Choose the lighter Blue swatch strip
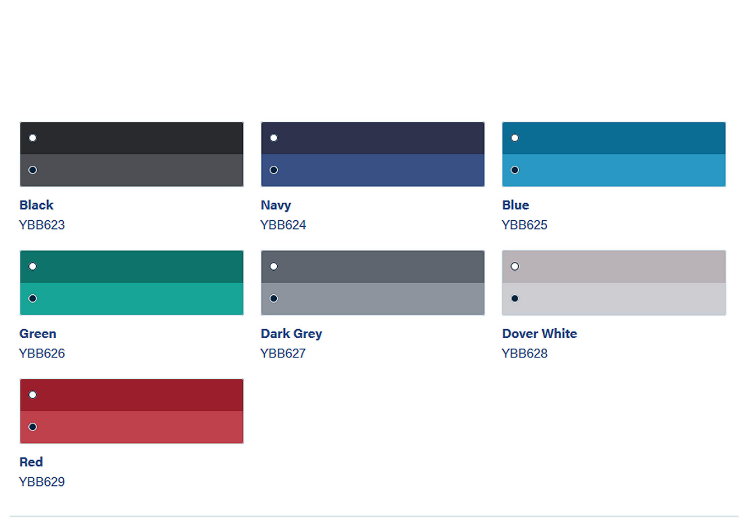Viewport: 747px width, 520px height. click(613, 170)
